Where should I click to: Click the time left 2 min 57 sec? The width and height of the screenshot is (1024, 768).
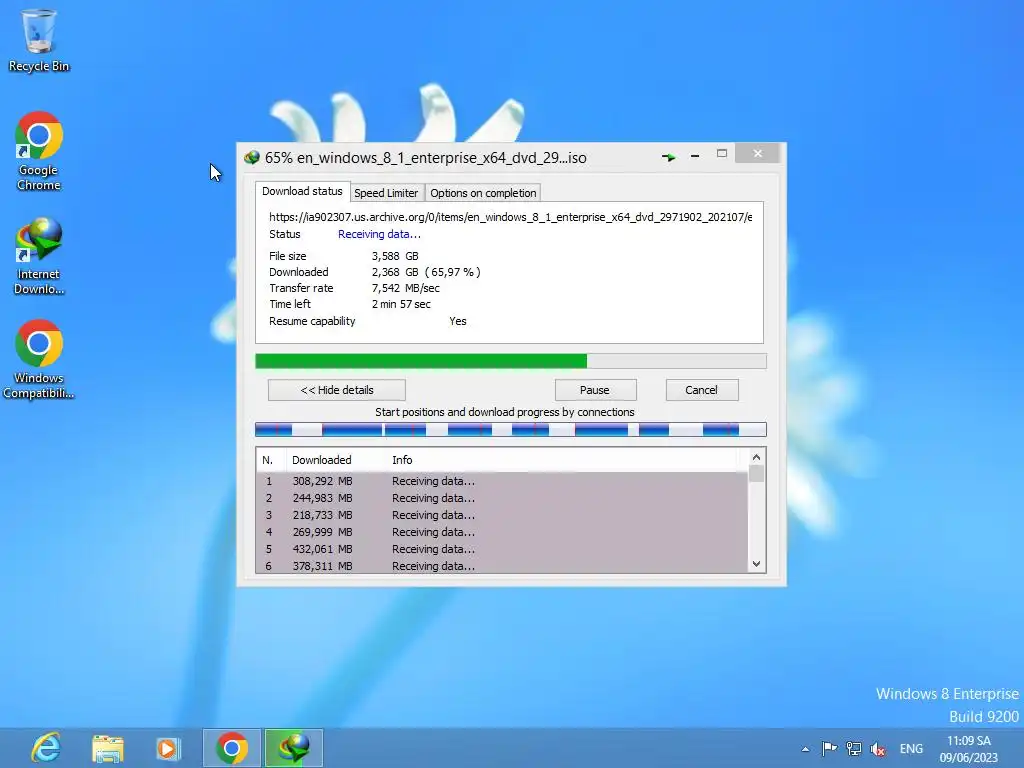(401, 304)
